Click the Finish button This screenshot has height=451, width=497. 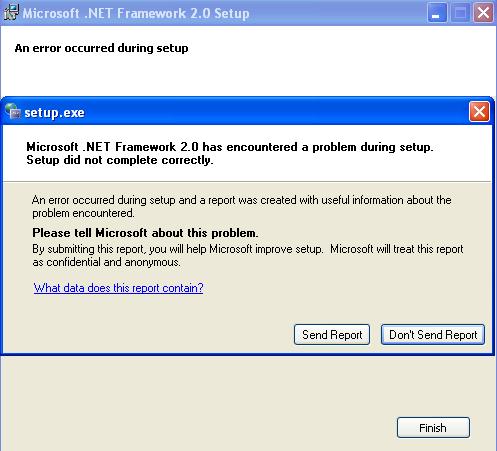click(433, 428)
